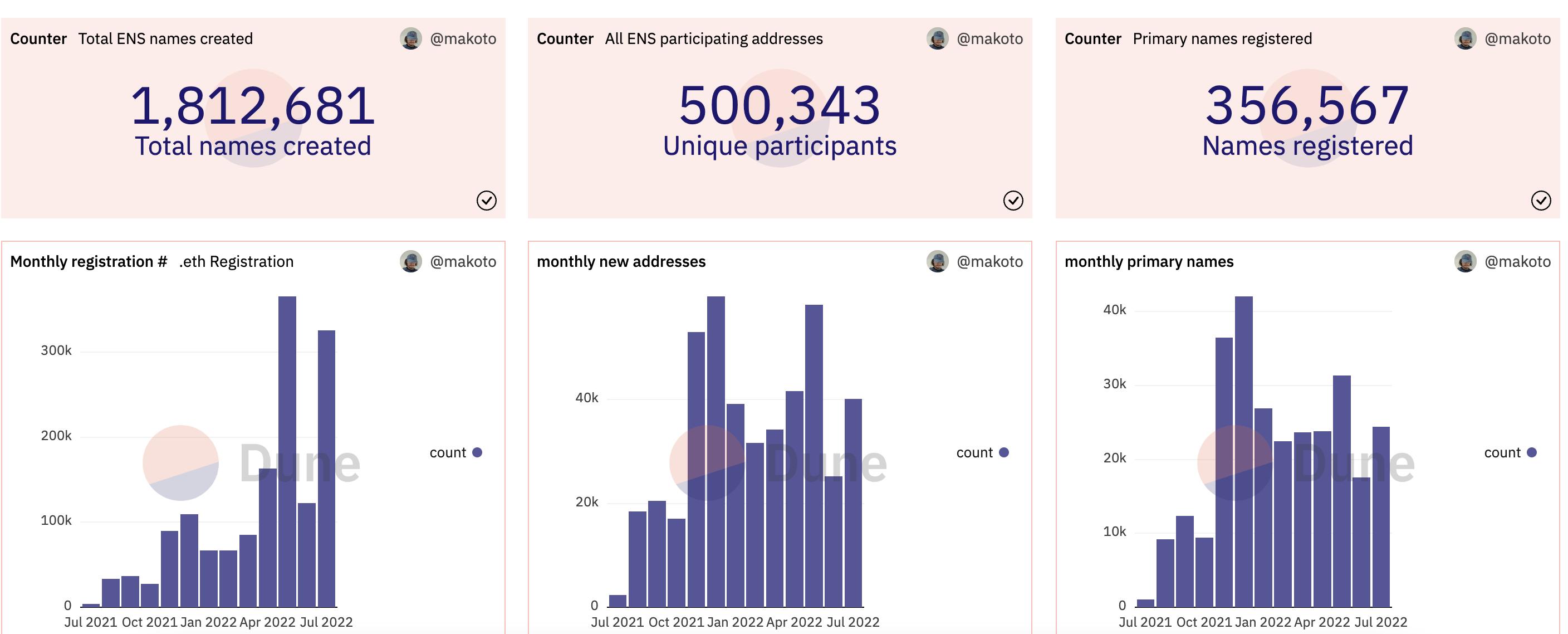Click count legend color dot in primary names chart
The image size is (1568, 634).
click(1531, 452)
